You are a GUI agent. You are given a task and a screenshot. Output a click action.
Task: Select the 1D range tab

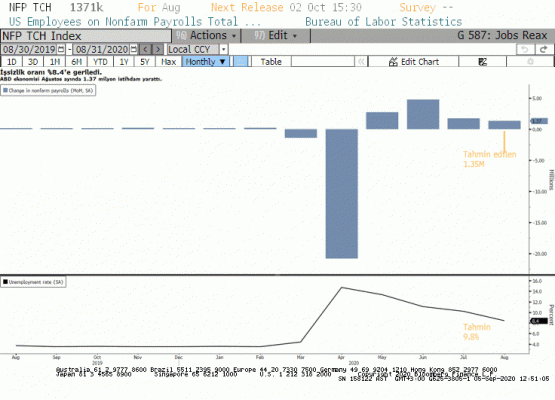pos(12,62)
